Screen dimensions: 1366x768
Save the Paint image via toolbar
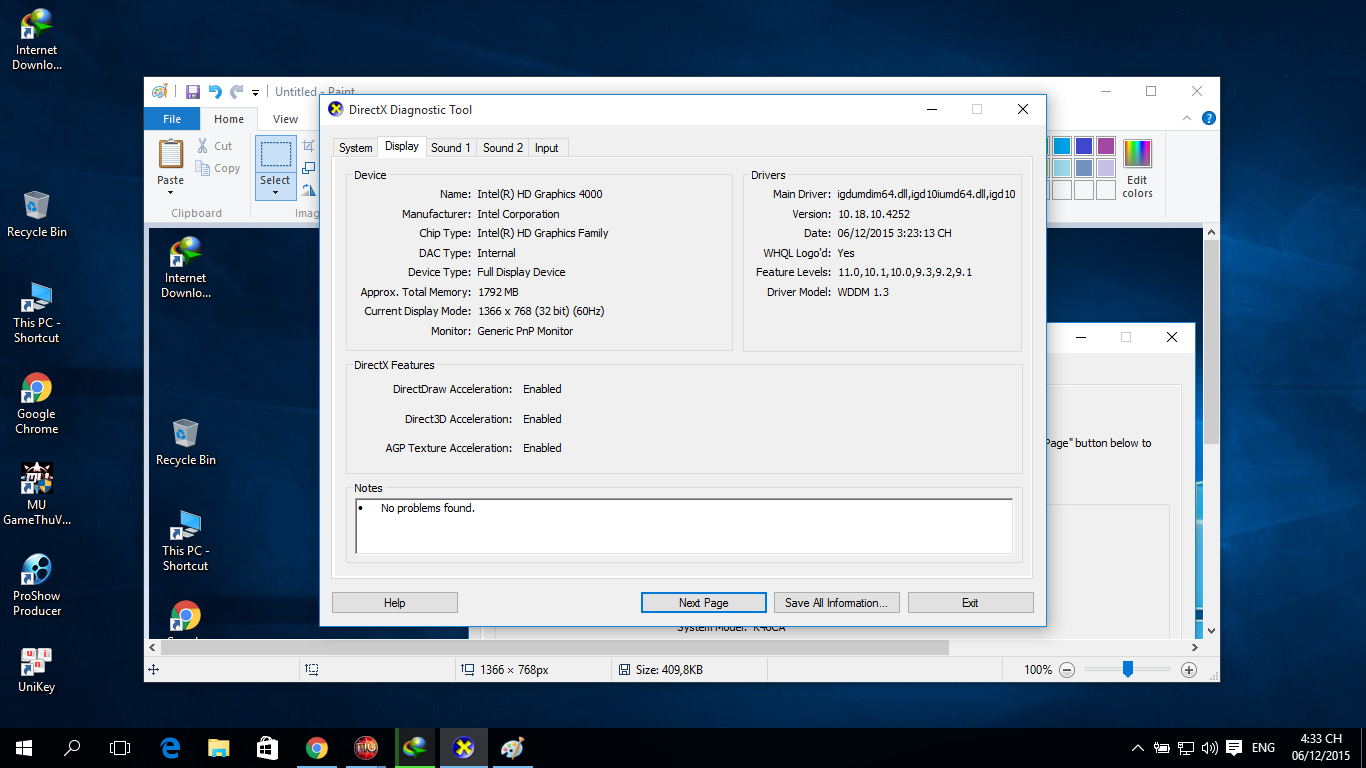tap(192, 92)
